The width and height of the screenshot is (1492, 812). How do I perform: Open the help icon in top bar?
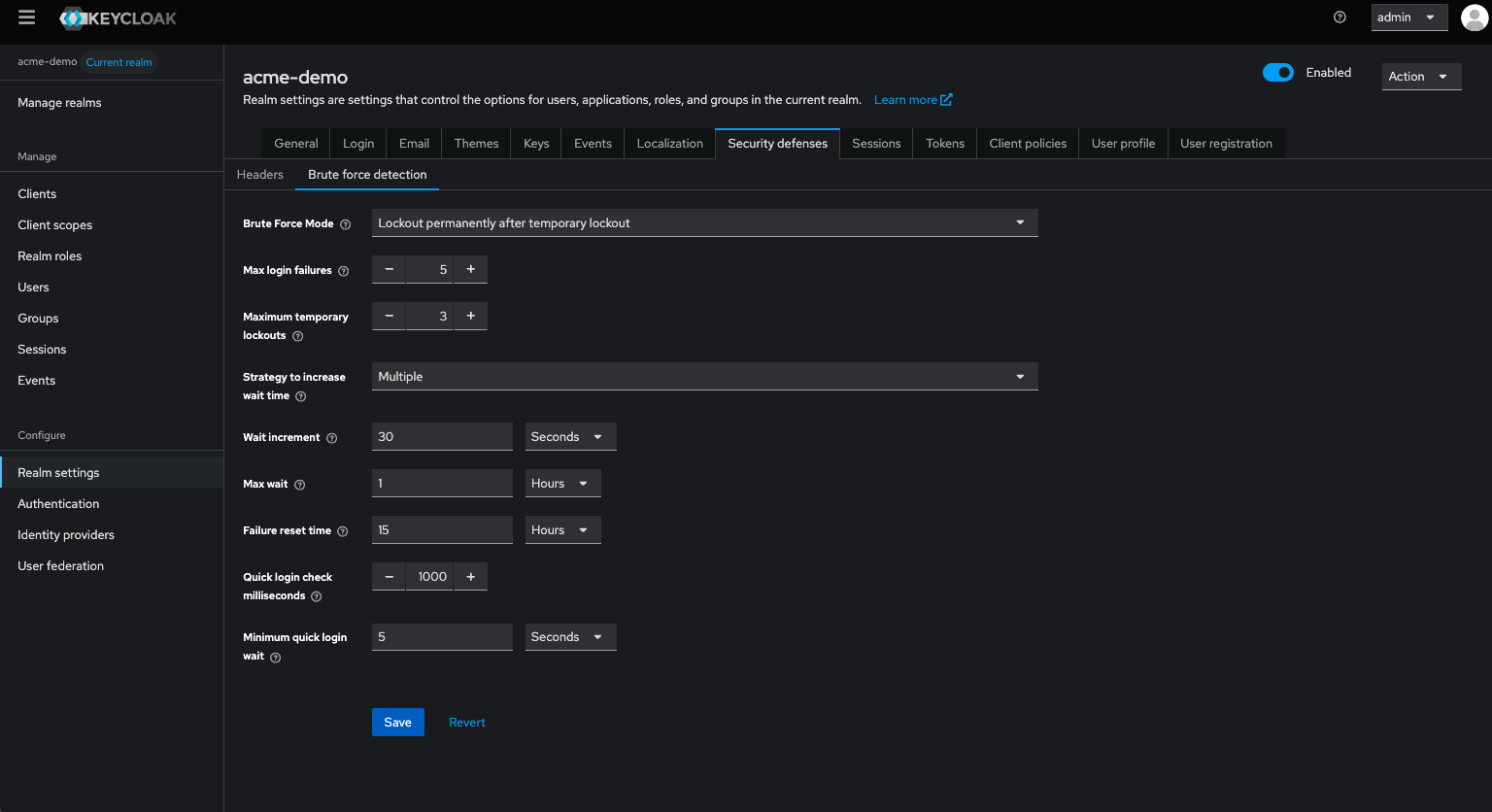pos(1339,17)
